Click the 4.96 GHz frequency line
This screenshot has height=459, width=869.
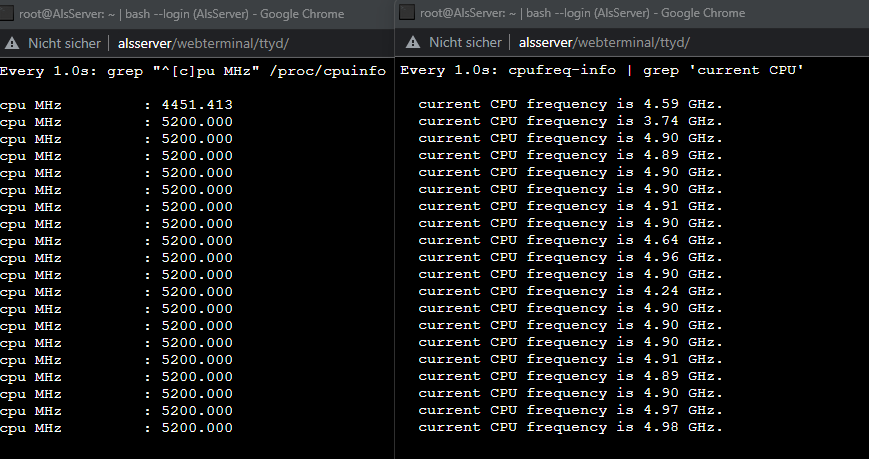click(571, 257)
